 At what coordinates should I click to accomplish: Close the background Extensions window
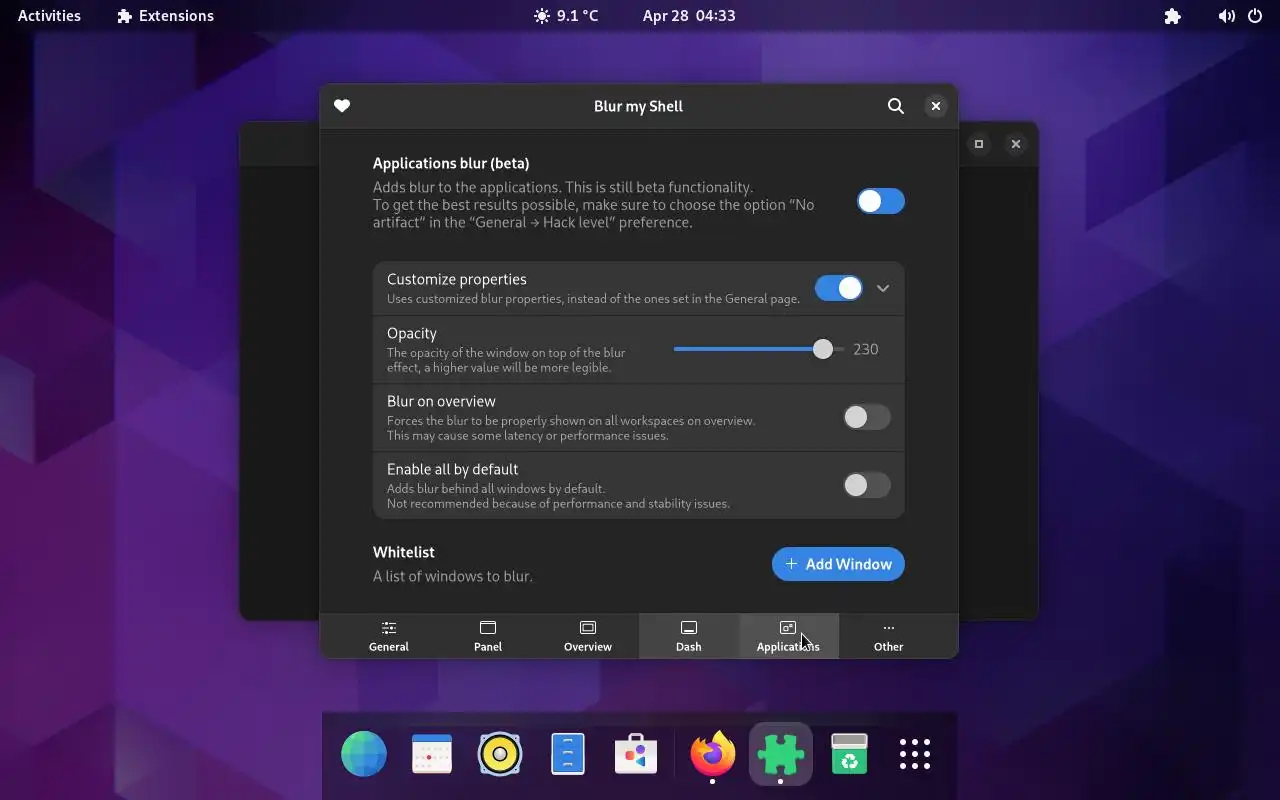(1016, 144)
